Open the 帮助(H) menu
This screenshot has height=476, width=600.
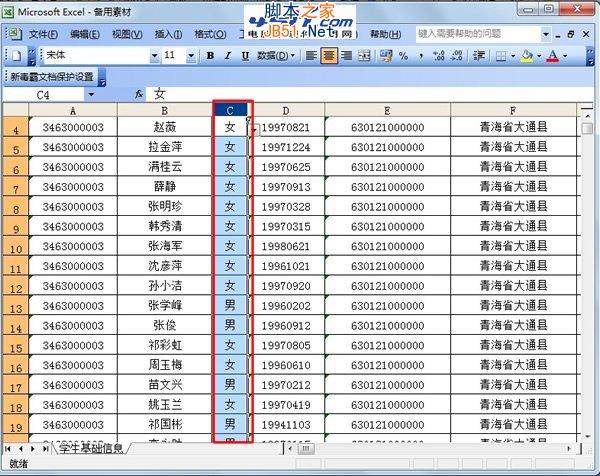(x=385, y=34)
